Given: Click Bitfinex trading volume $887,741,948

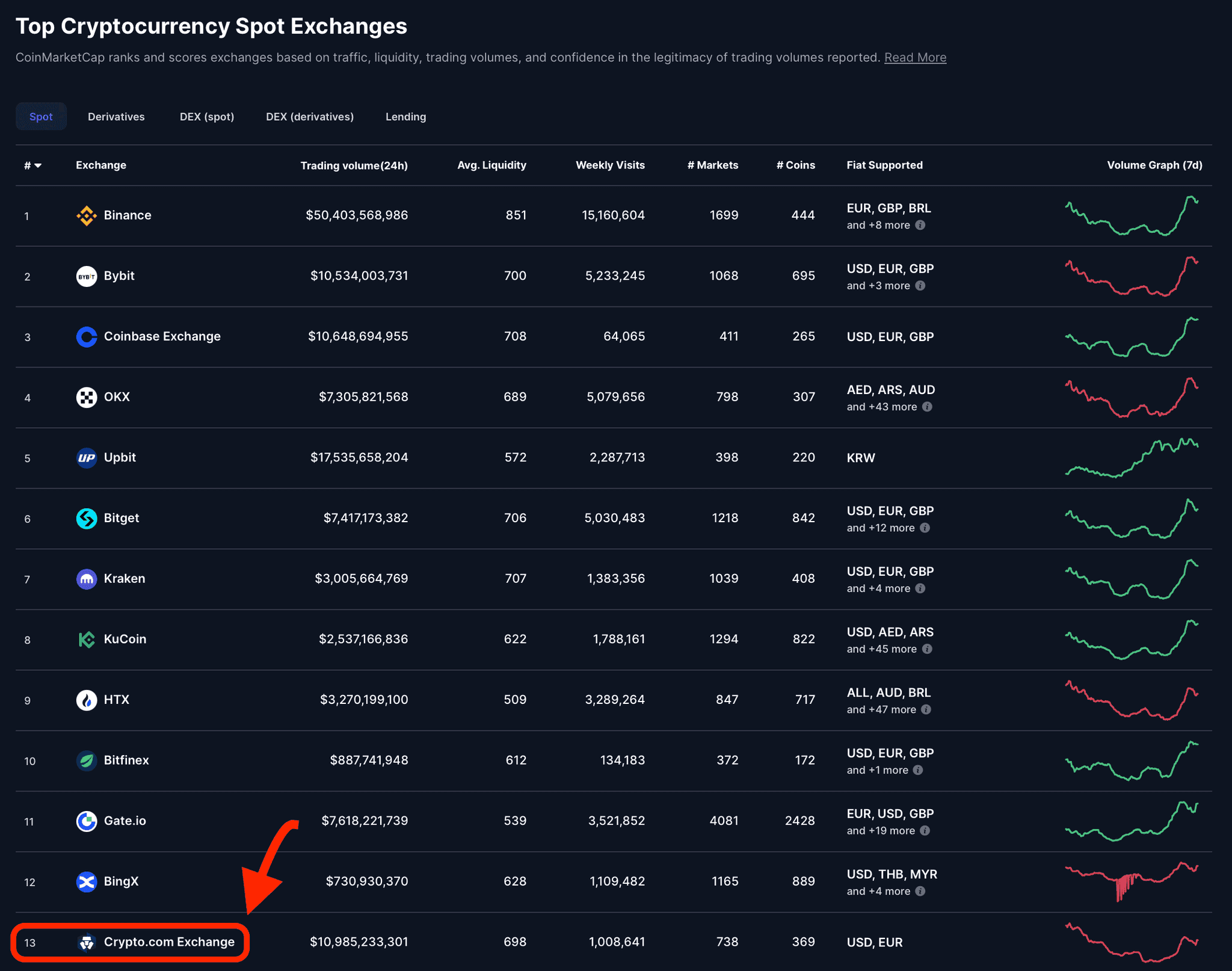Looking at the screenshot, I should (369, 760).
